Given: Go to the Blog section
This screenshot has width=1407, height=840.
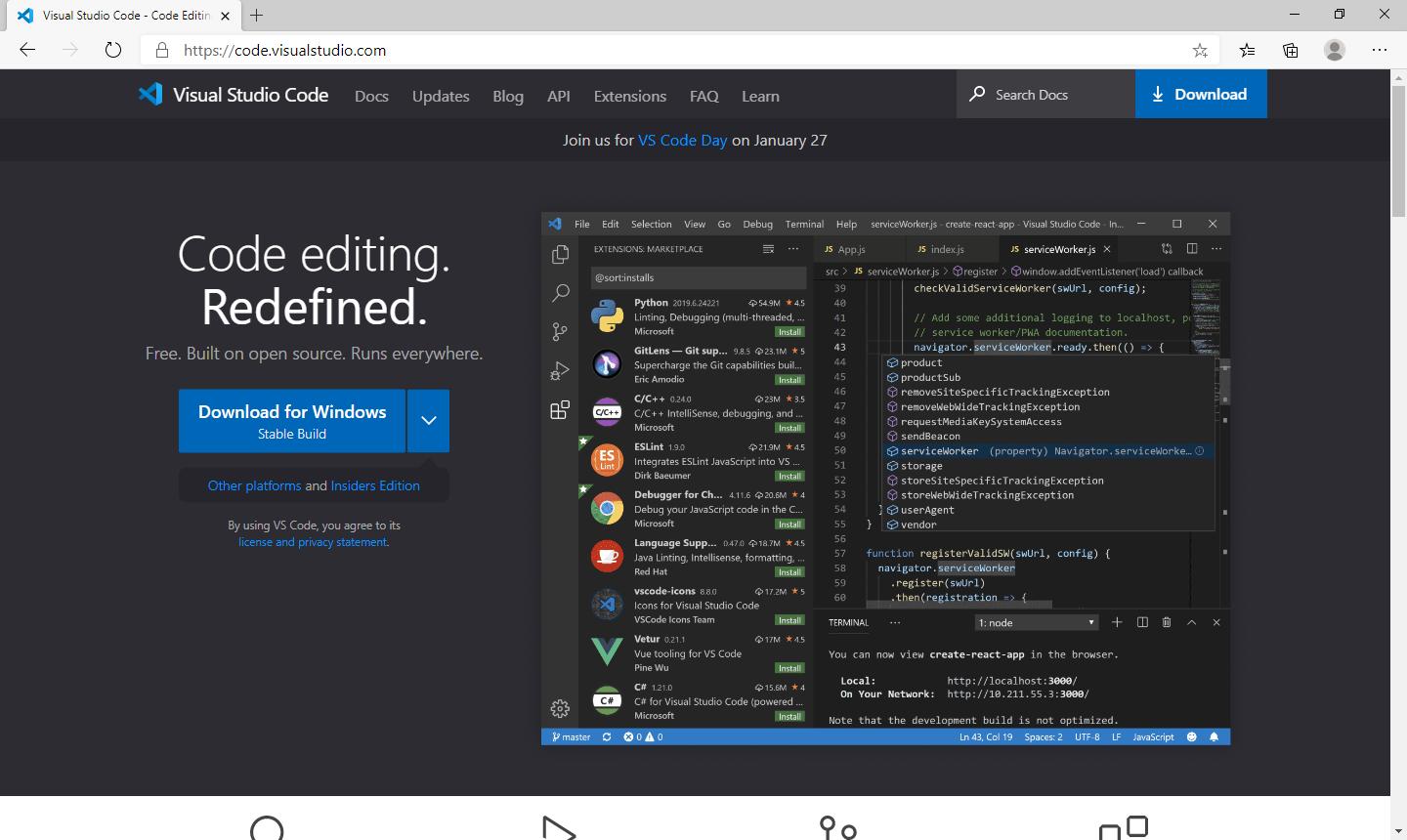Looking at the screenshot, I should 508,96.
